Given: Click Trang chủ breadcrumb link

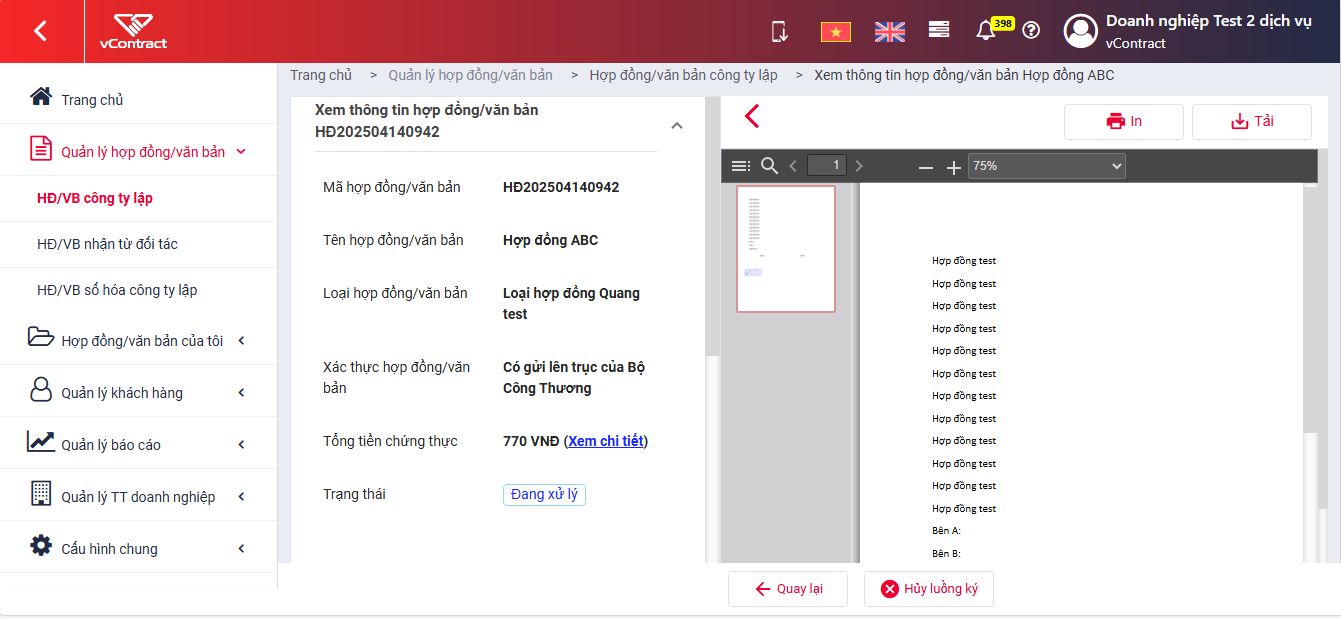Looking at the screenshot, I should 321,75.
